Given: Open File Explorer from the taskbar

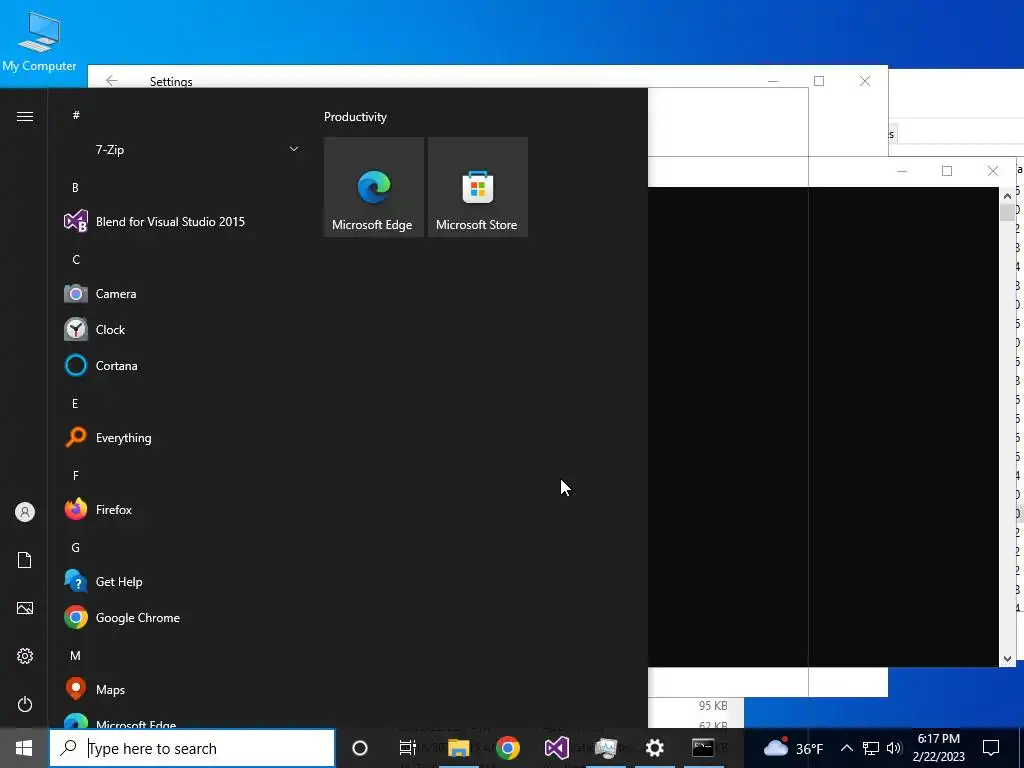Looking at the screenshot, I should click(458, 748).
